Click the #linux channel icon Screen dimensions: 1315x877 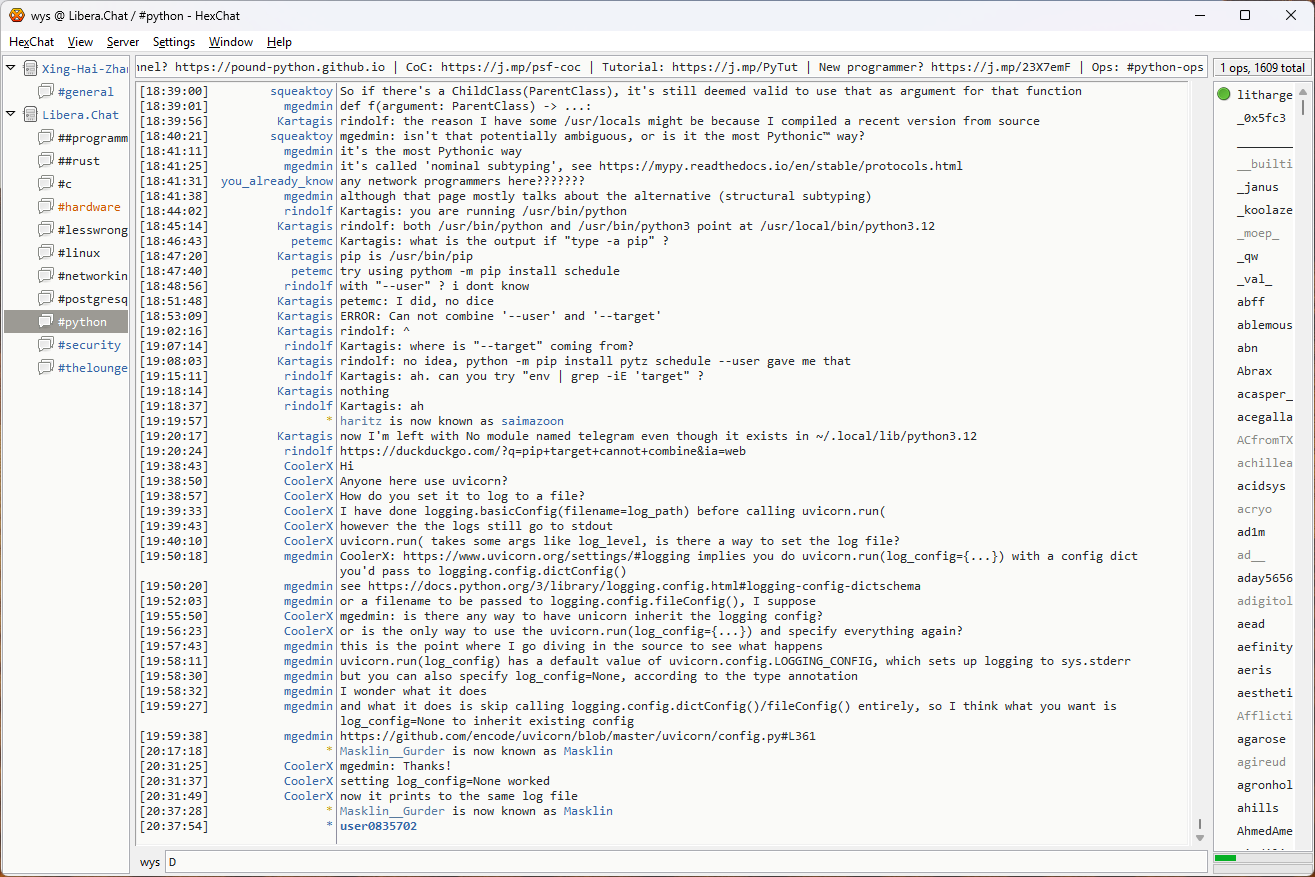[x=46, y=252]
